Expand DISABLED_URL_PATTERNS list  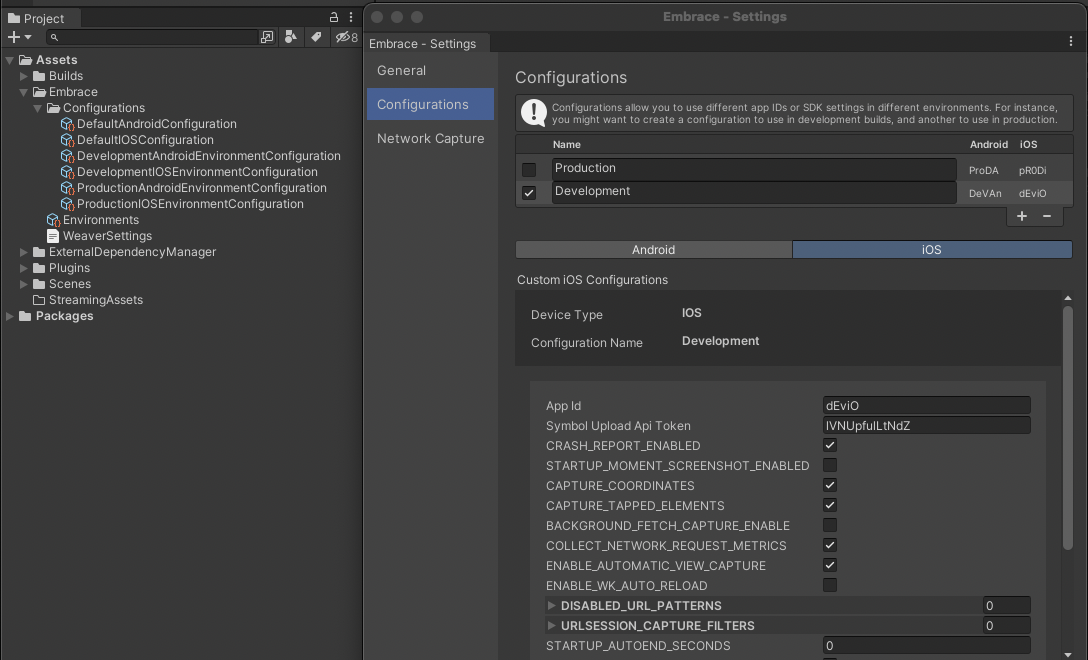click(552, 606)
